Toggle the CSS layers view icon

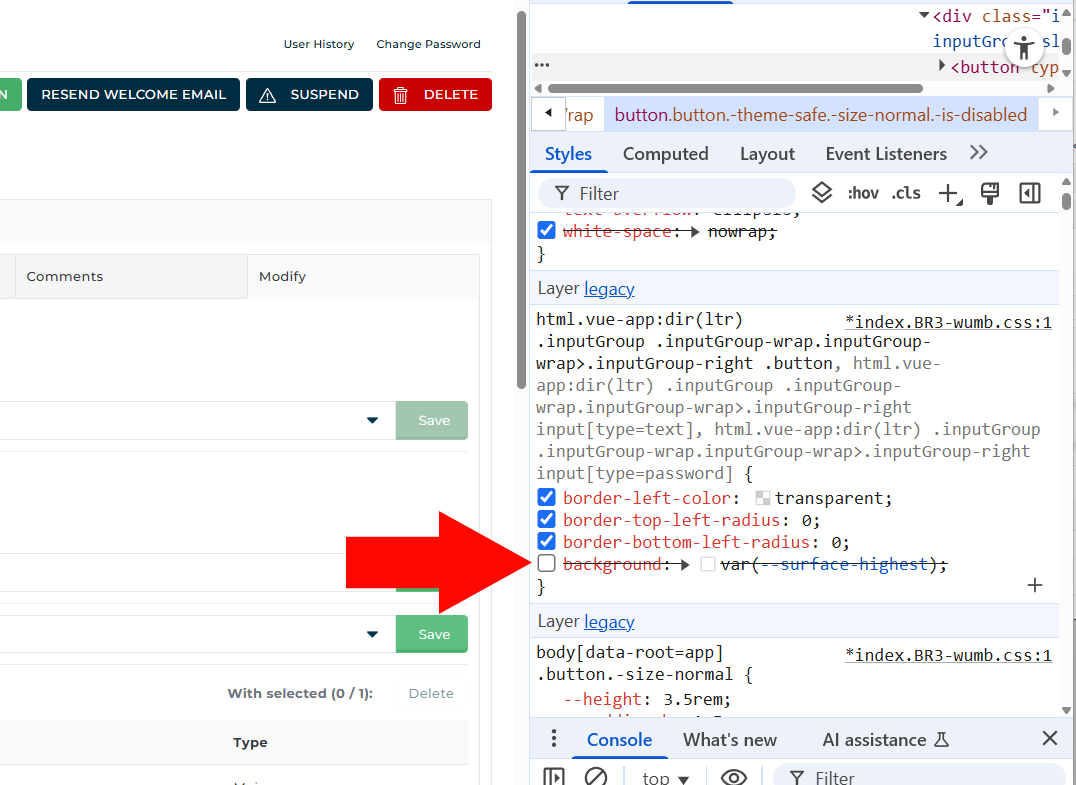821,193
